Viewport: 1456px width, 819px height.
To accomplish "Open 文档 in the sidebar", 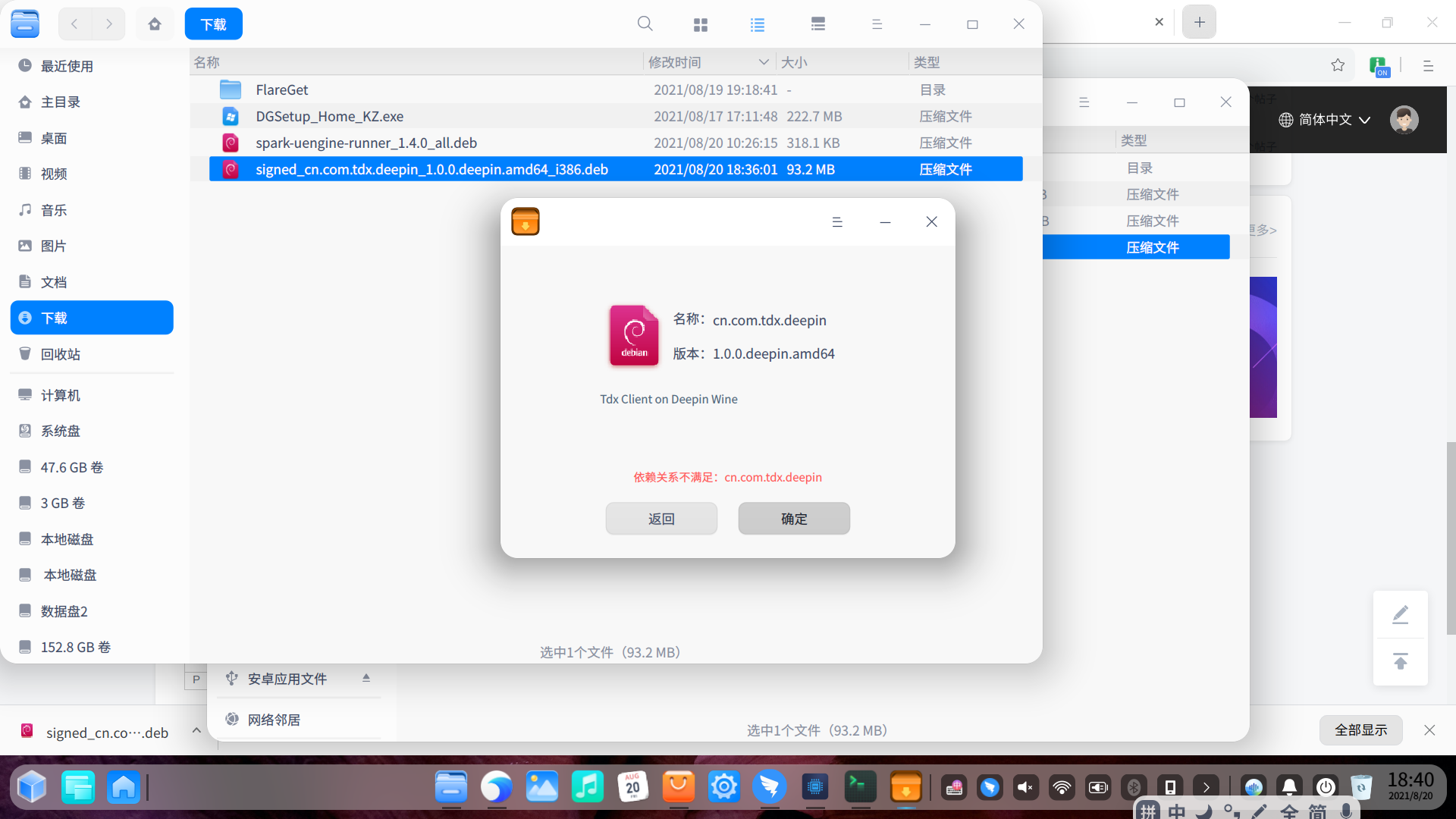I will click(x=54, y=282).
